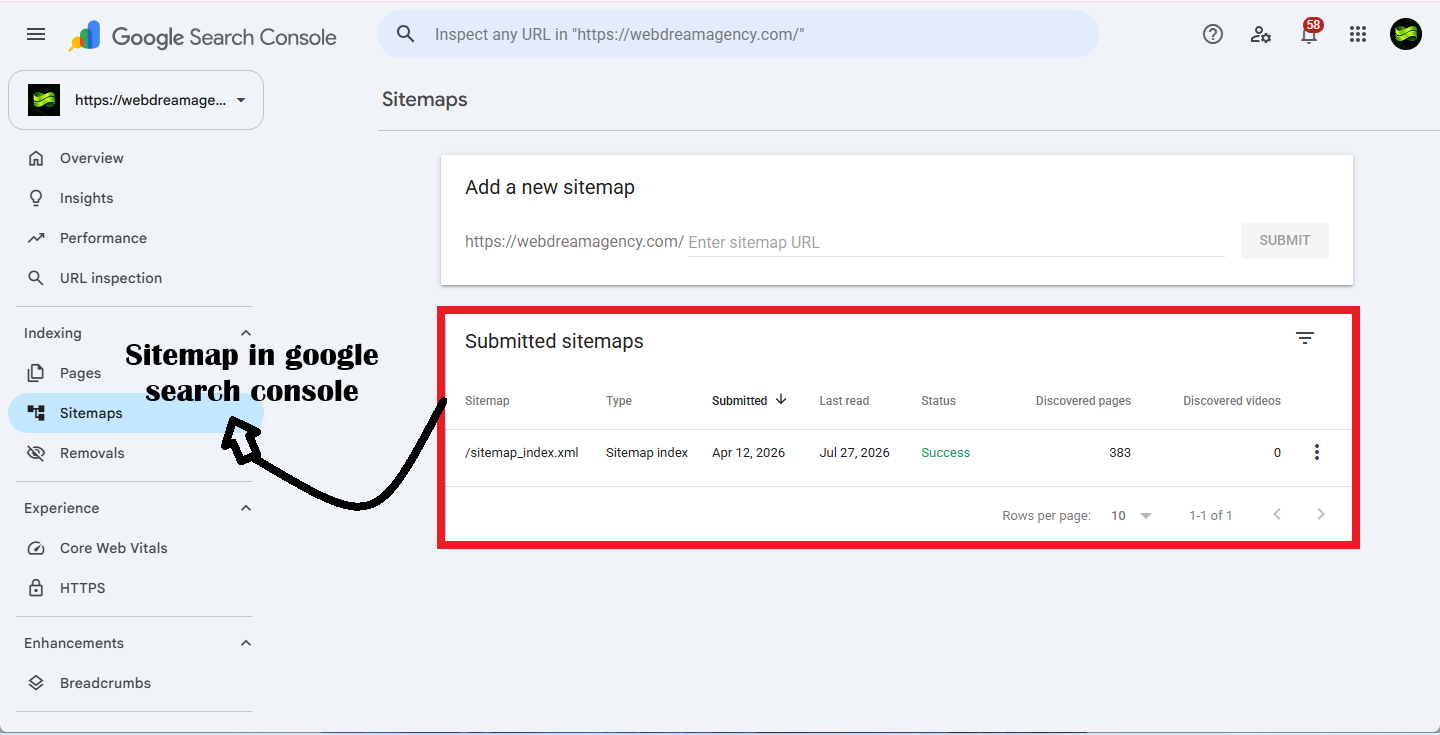Open the Help question mark icon
The width and height of the screenshot is (1440, 735).
[x=1213, y=34]
